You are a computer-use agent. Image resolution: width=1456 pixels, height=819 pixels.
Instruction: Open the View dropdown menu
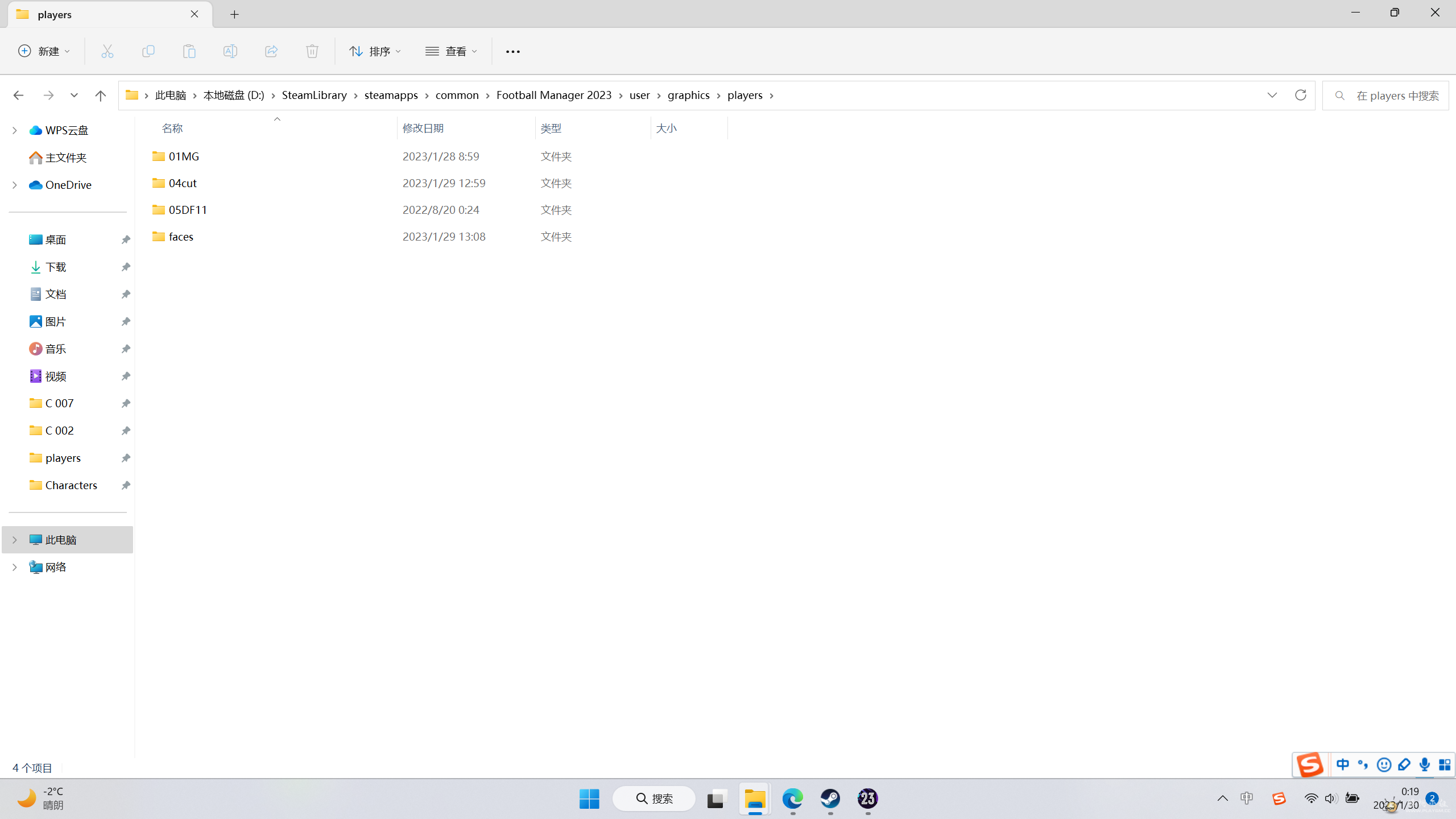[x=452, y=51]
